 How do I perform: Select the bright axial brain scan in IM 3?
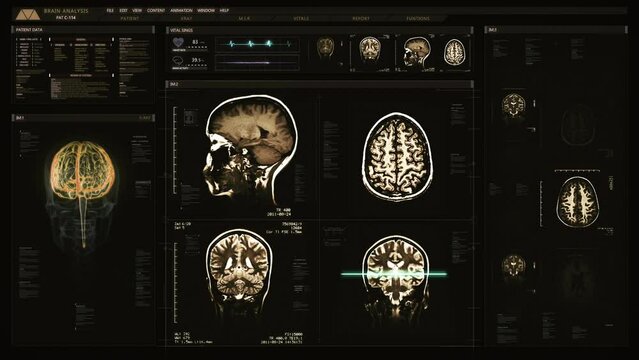point(577,201)
